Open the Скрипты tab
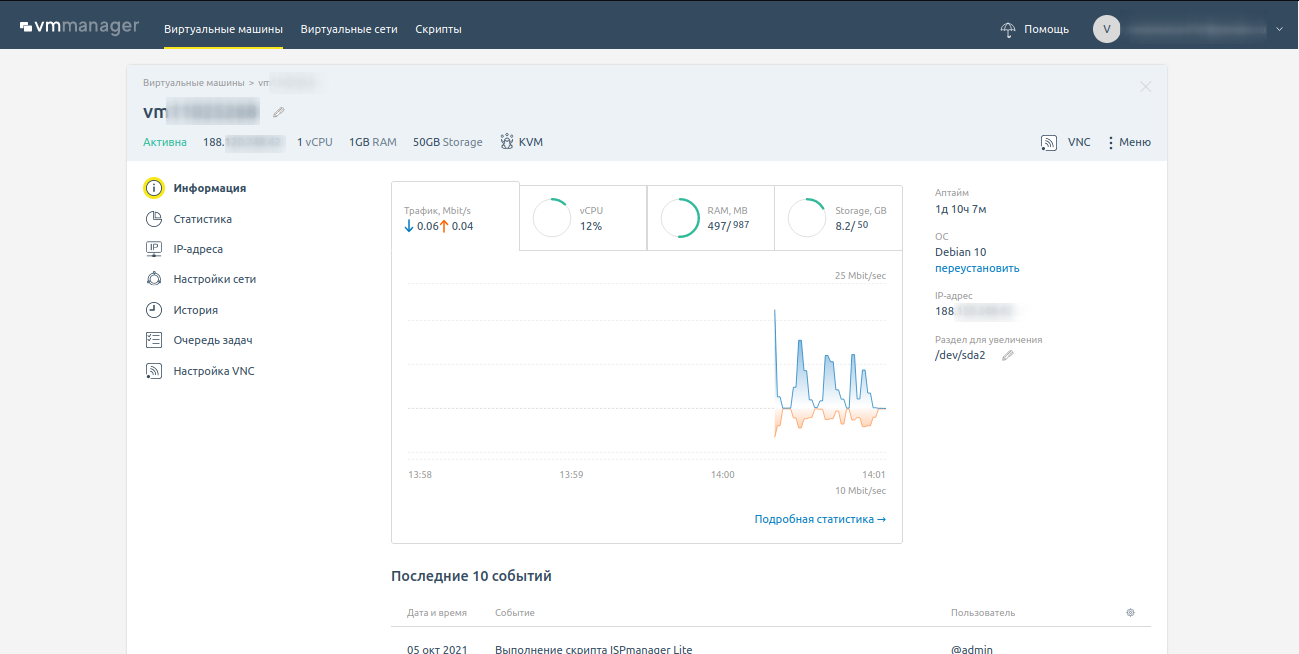Viewport: 1299px width, 654px height. (x=438, y=29)
